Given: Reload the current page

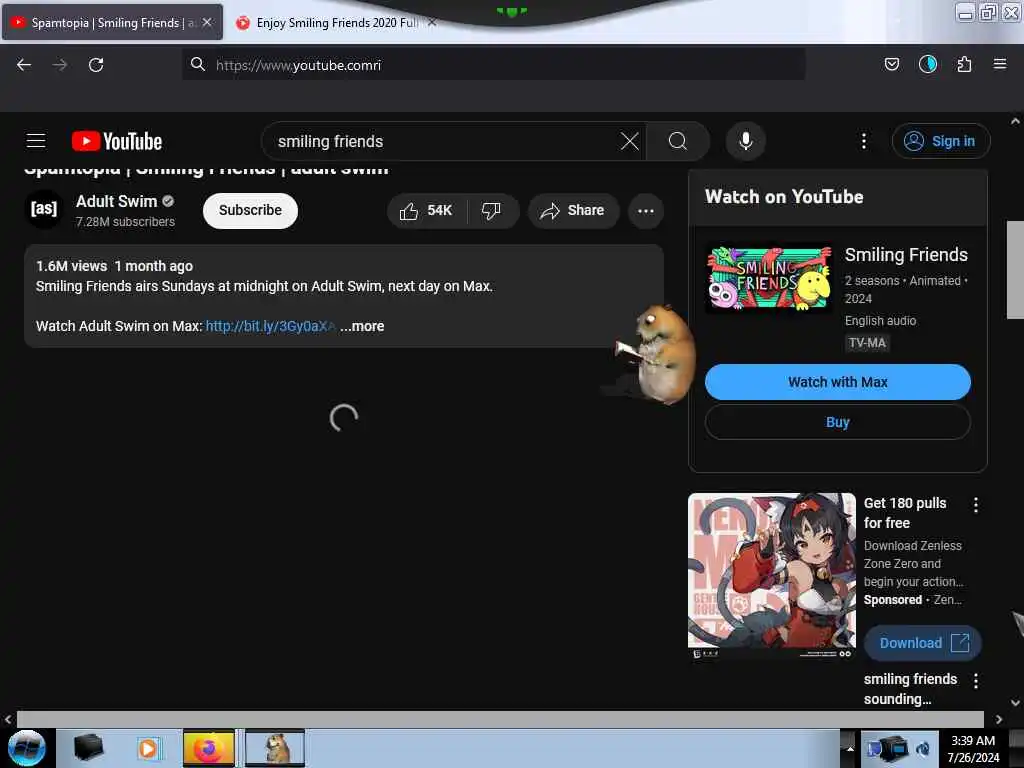Looking at the screenshot, I should tap(96, 65).
